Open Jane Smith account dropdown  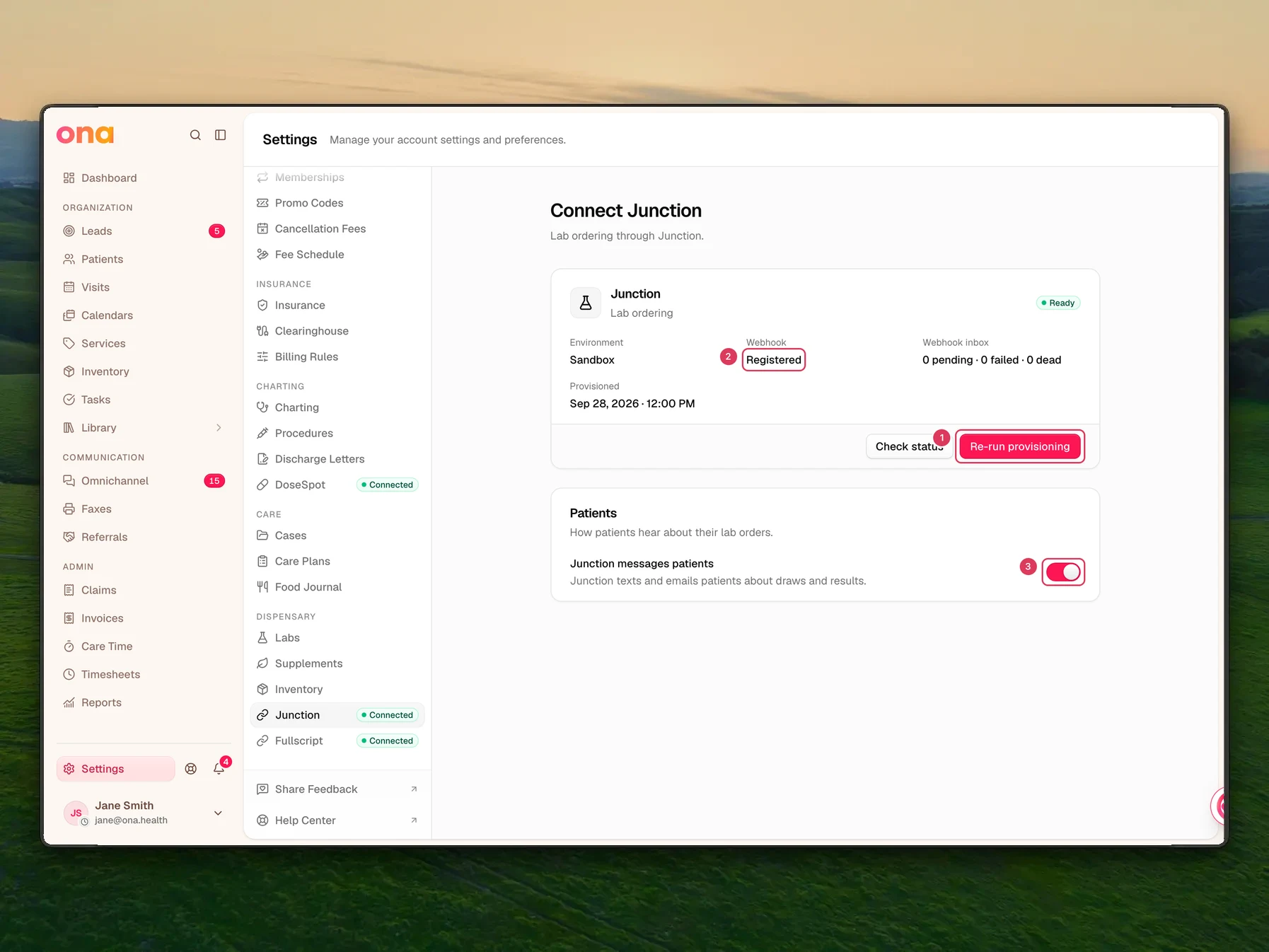pos(218,813)
